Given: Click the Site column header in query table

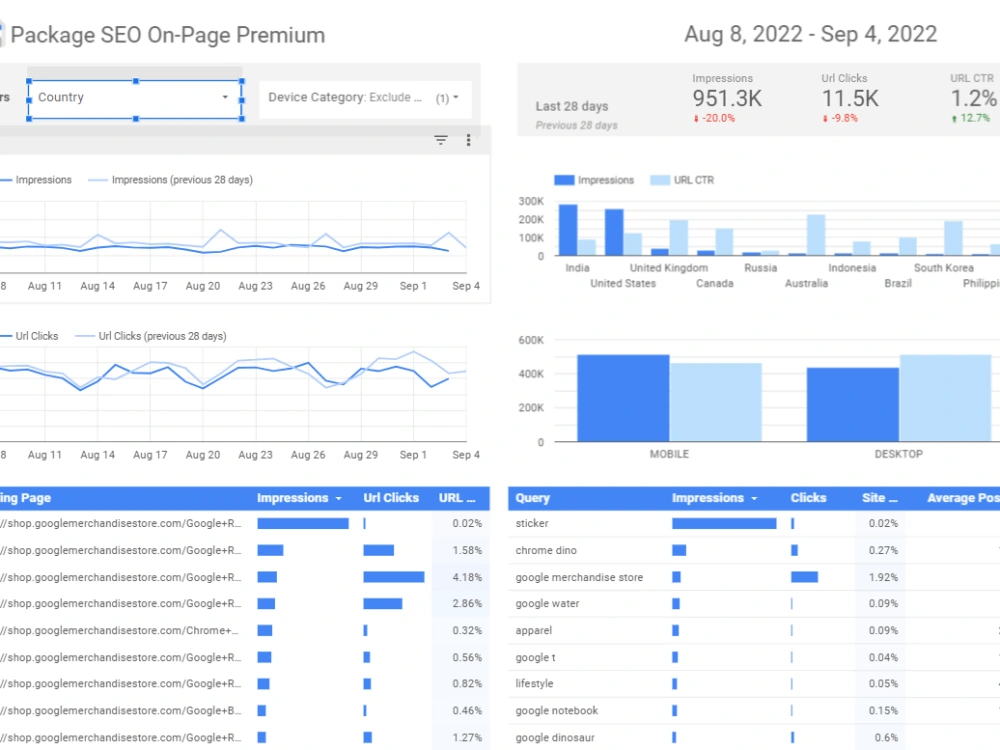Looking at the screenshot, I should click(879, 498).
